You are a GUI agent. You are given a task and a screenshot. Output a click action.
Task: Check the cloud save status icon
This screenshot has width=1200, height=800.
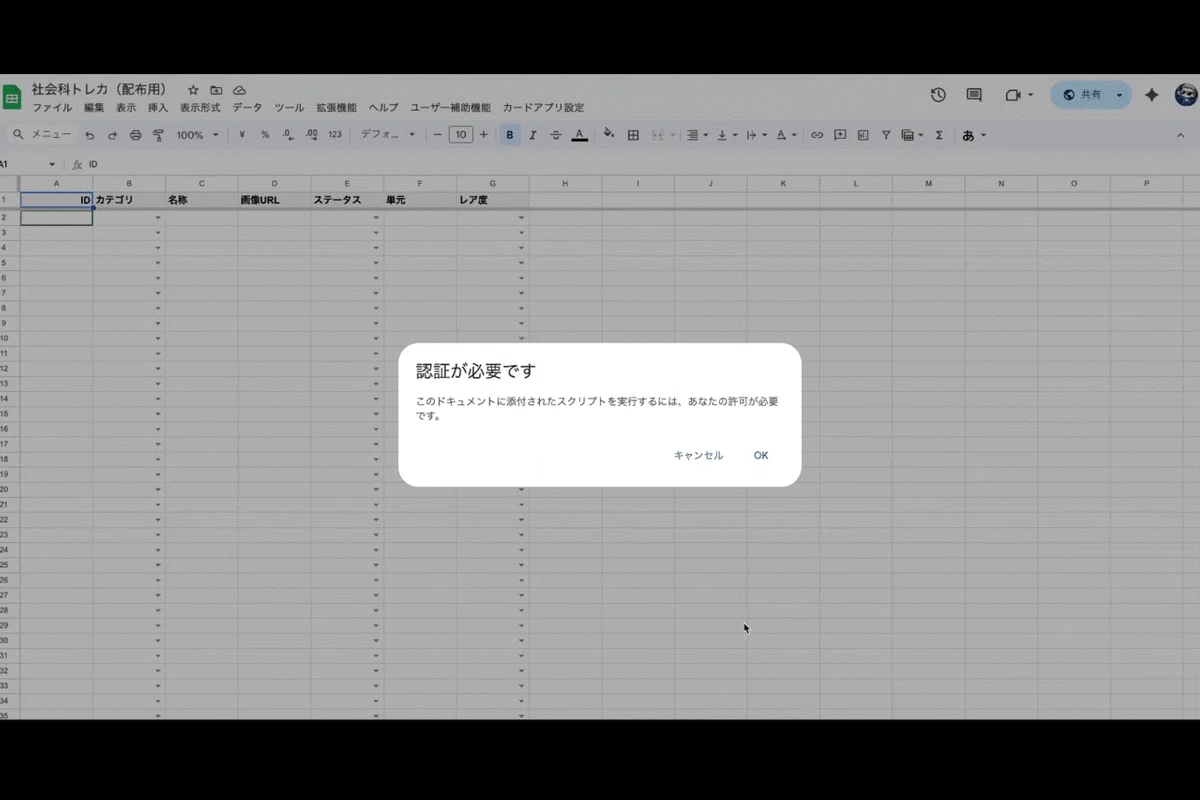pos(239,90)
